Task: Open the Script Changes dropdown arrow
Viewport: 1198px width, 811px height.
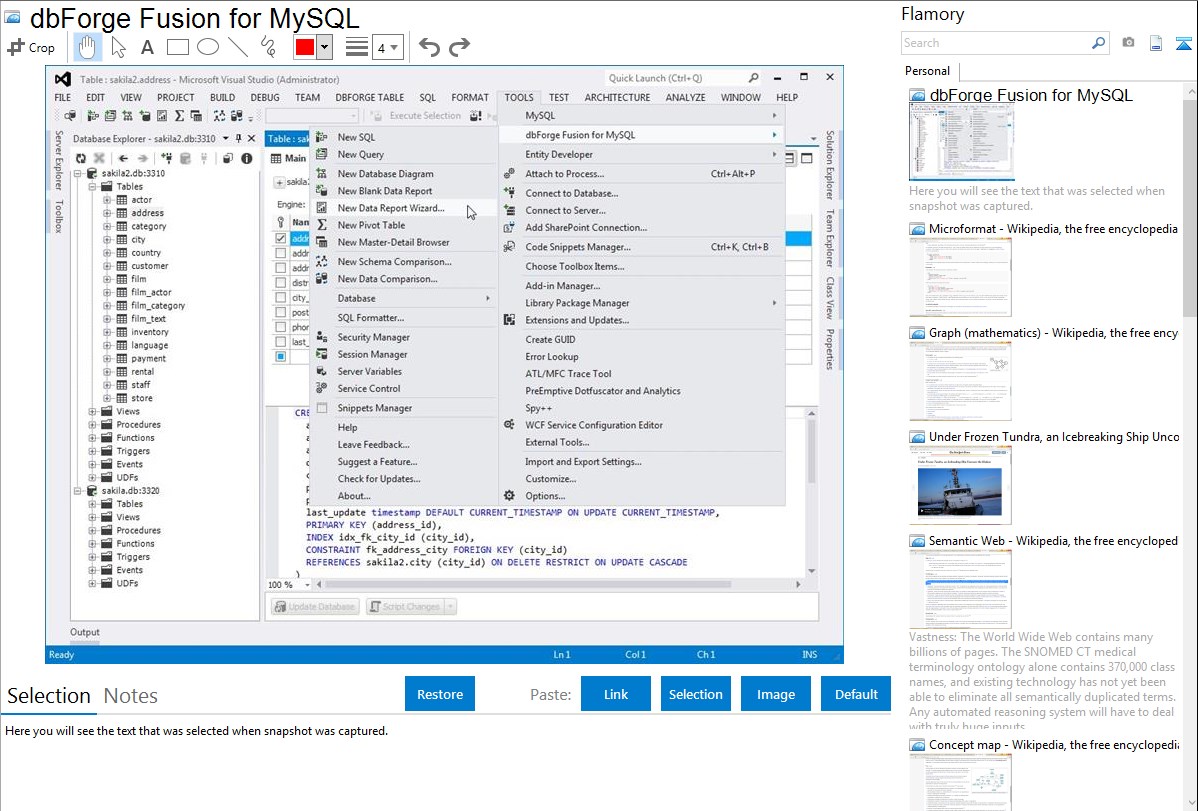Action: [451, 607]
